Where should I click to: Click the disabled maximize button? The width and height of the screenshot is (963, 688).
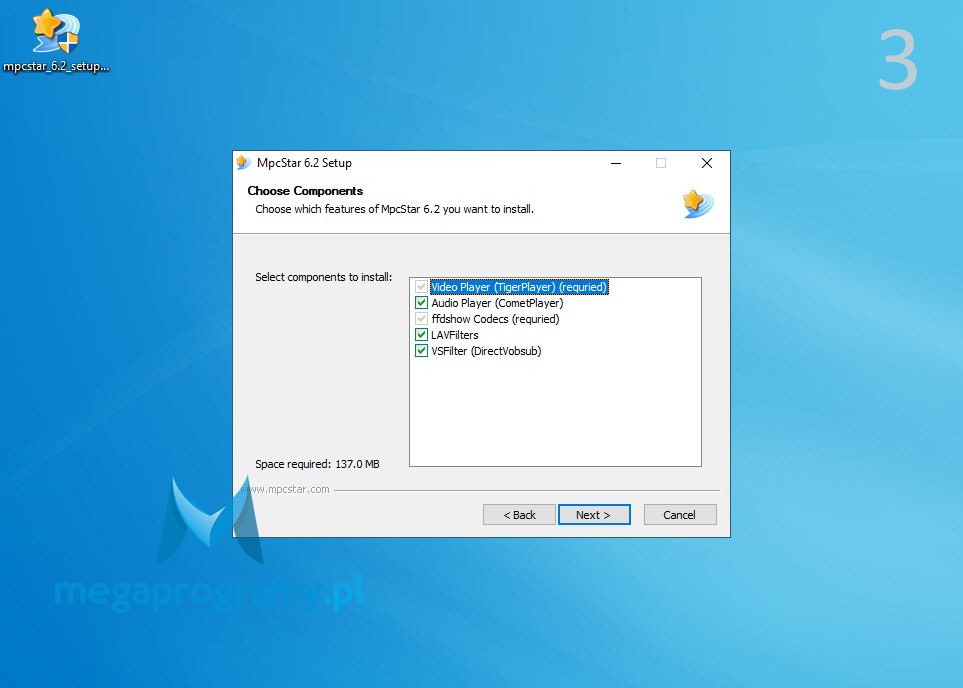pyautogui.click(x=660, y=163)
